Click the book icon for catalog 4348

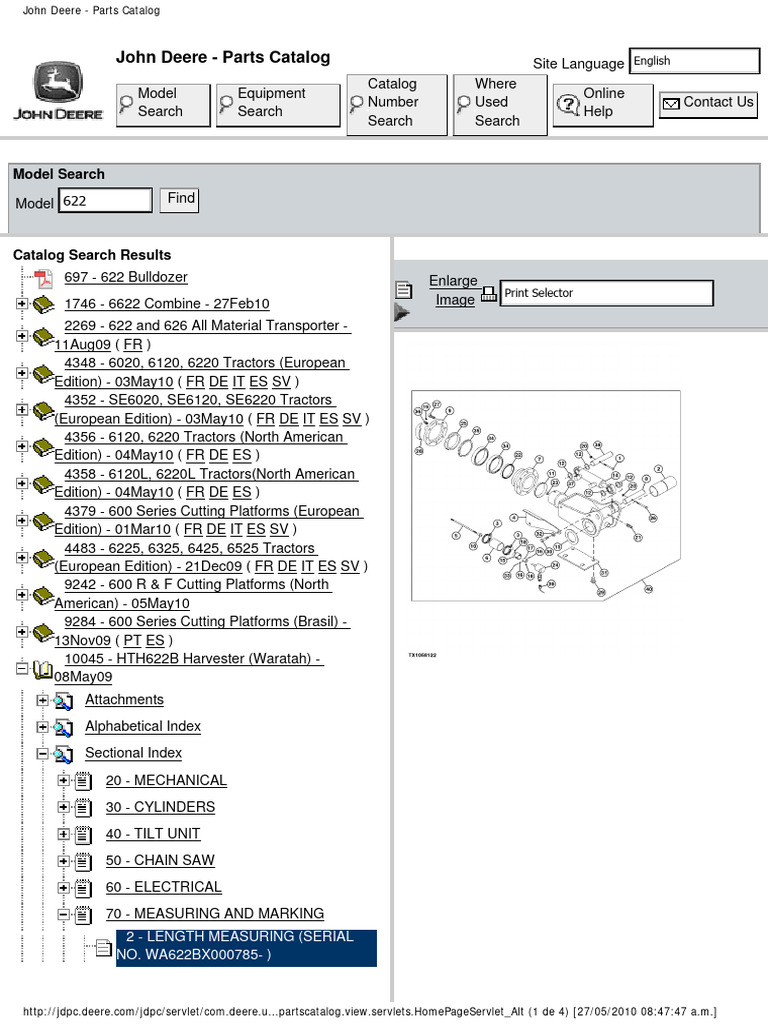[x=43, y=374]
